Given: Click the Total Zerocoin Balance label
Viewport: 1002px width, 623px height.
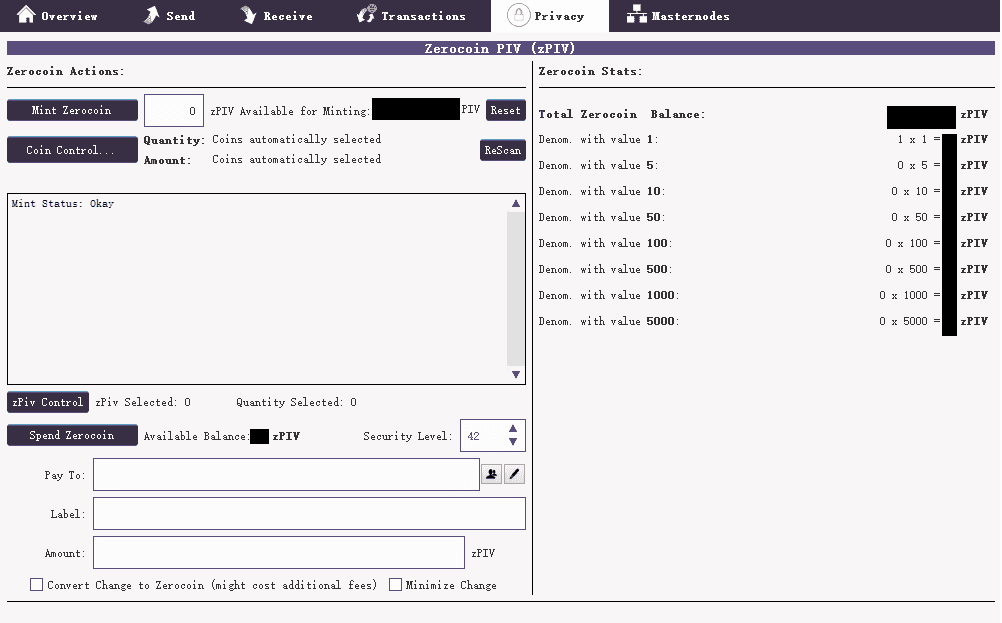Looking at the screenshot, I should pyautogui.click(x=622, y=114).
